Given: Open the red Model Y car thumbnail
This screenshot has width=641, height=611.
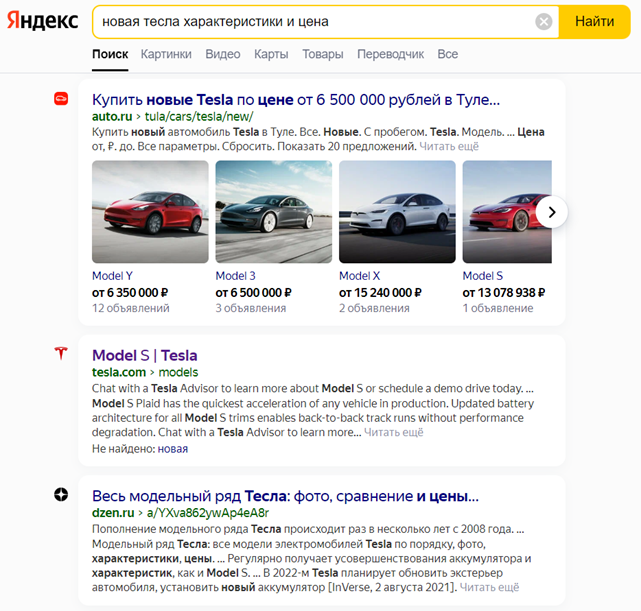Looking at the screenshot, I should [x=150, y=212].
